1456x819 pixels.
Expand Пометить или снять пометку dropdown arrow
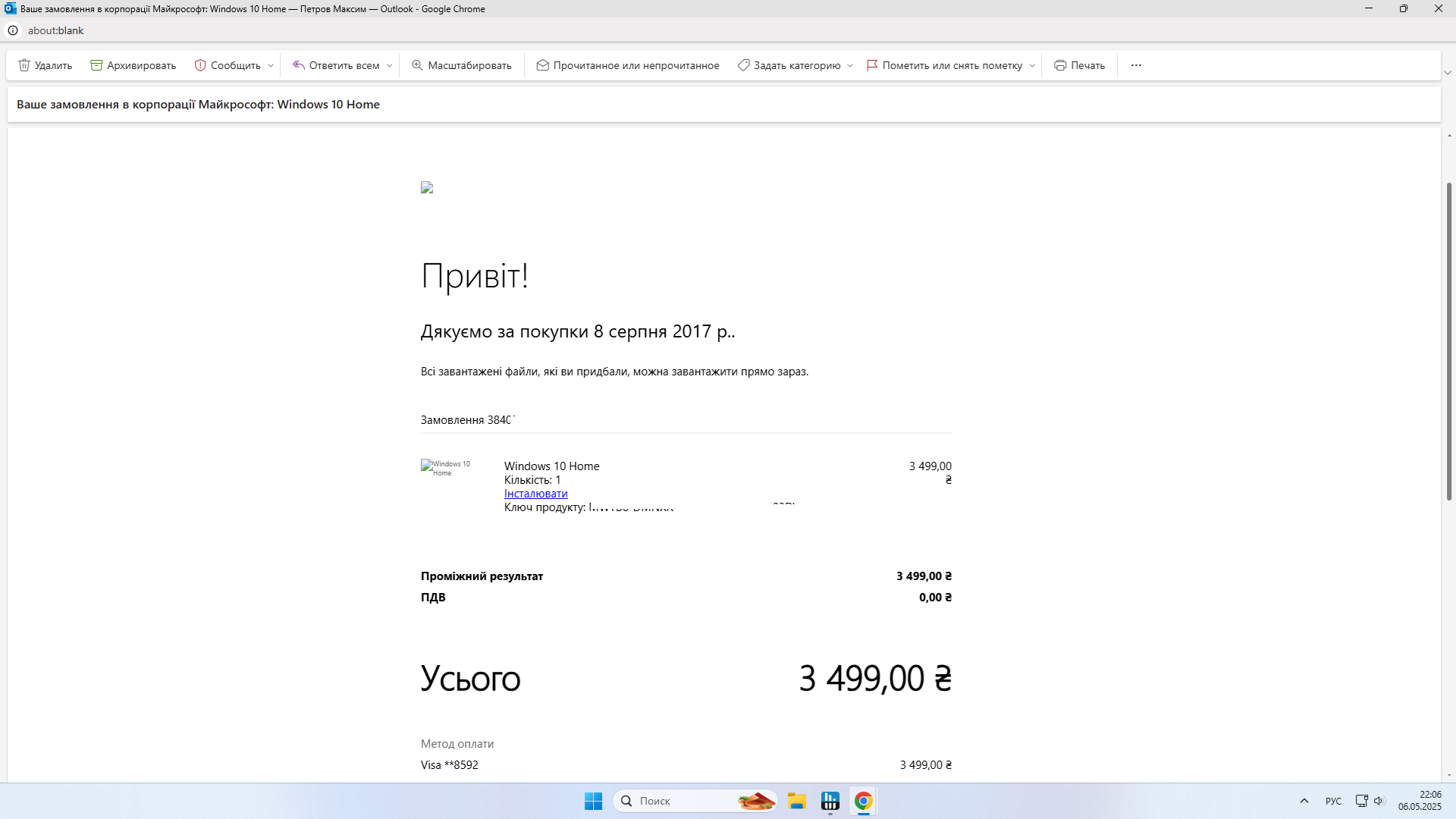(1032, 66)
